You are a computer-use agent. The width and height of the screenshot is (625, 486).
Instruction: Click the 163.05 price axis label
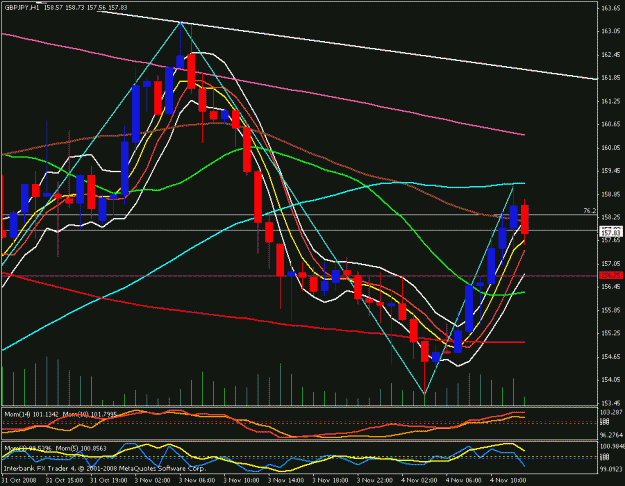click(610, 31)
